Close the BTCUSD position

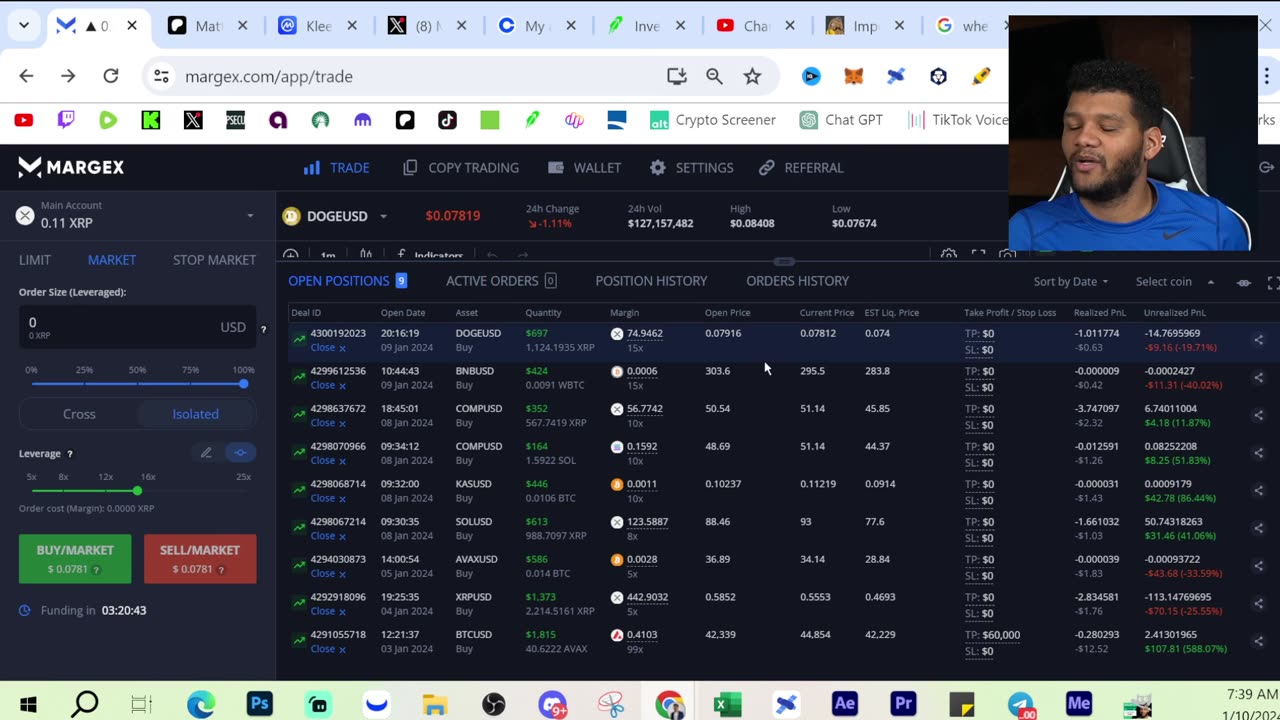click(328, 649)
